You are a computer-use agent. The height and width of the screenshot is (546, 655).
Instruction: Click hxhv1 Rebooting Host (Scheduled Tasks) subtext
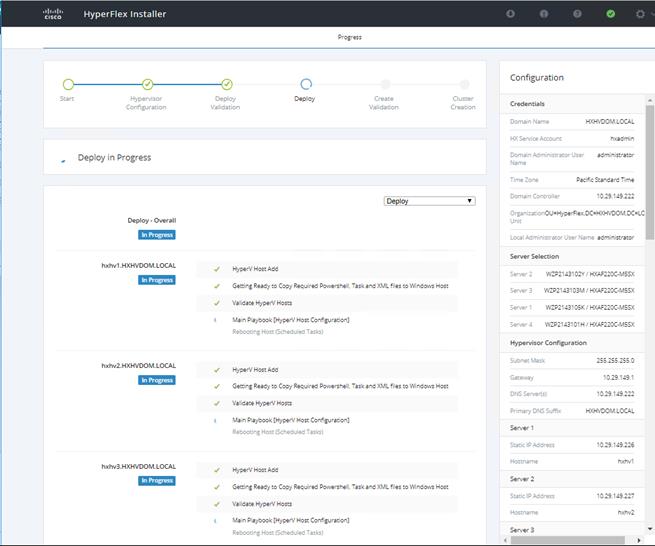coord(278,332)
